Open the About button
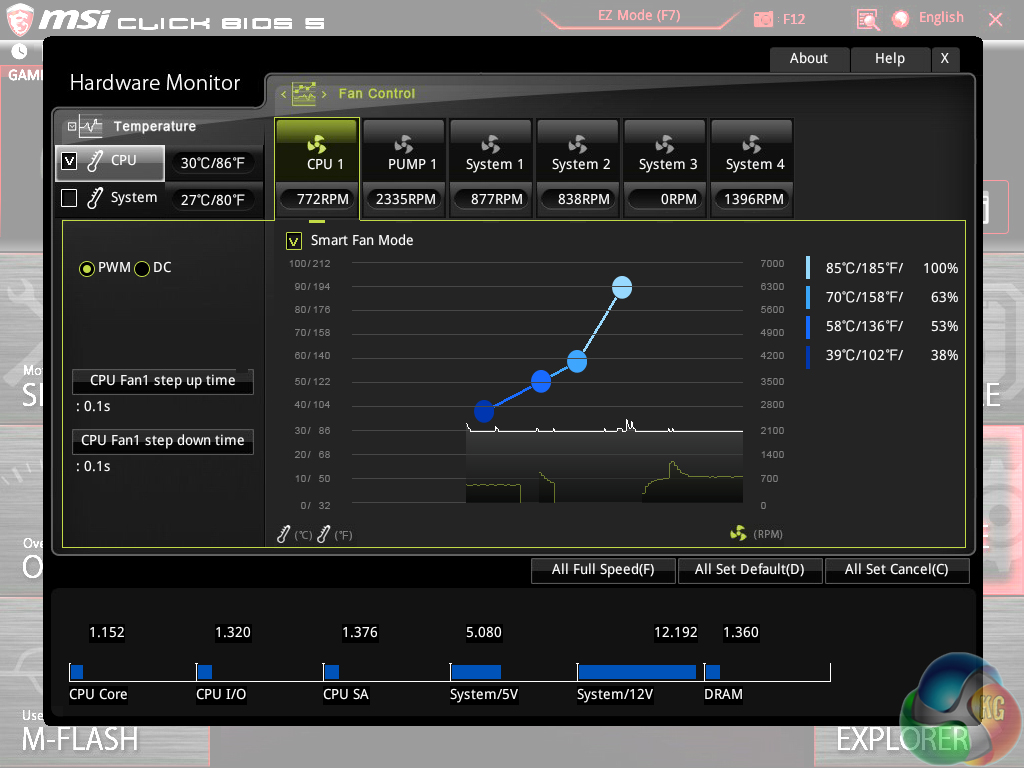Image resolution: width=1024 pixels, height=768 pixels. (x=809, y=59)
